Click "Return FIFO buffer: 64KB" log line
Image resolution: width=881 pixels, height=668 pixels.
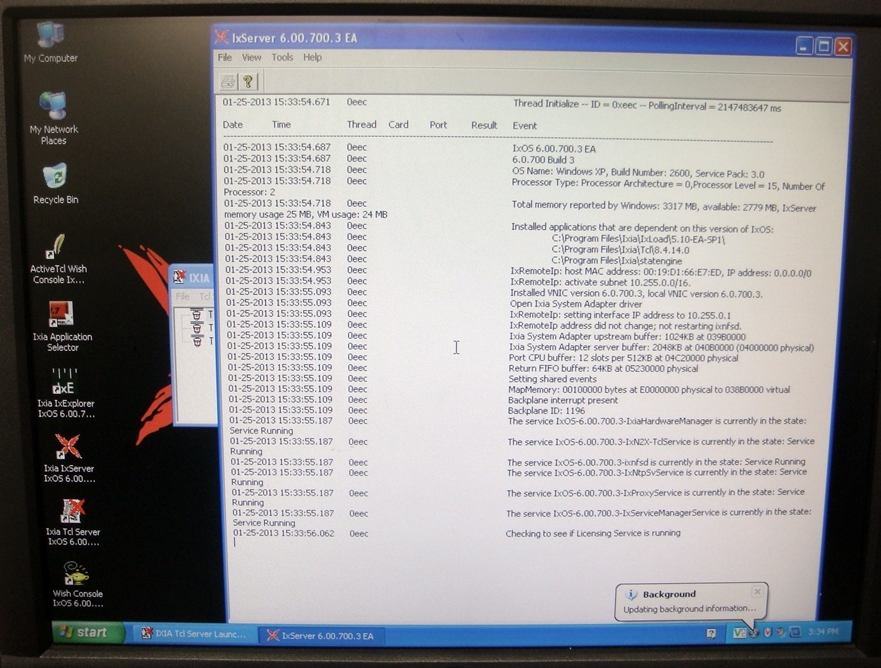click(x=603, y=369)
